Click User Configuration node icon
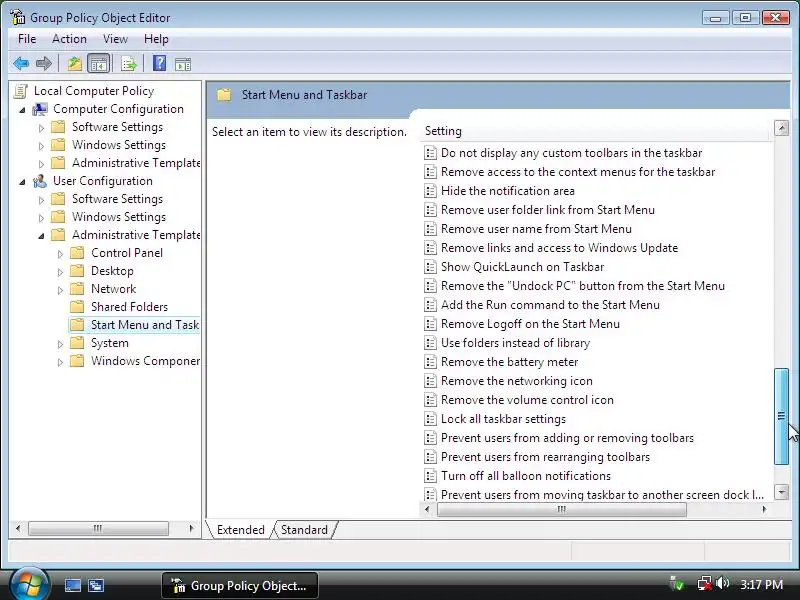 (40, 181)
